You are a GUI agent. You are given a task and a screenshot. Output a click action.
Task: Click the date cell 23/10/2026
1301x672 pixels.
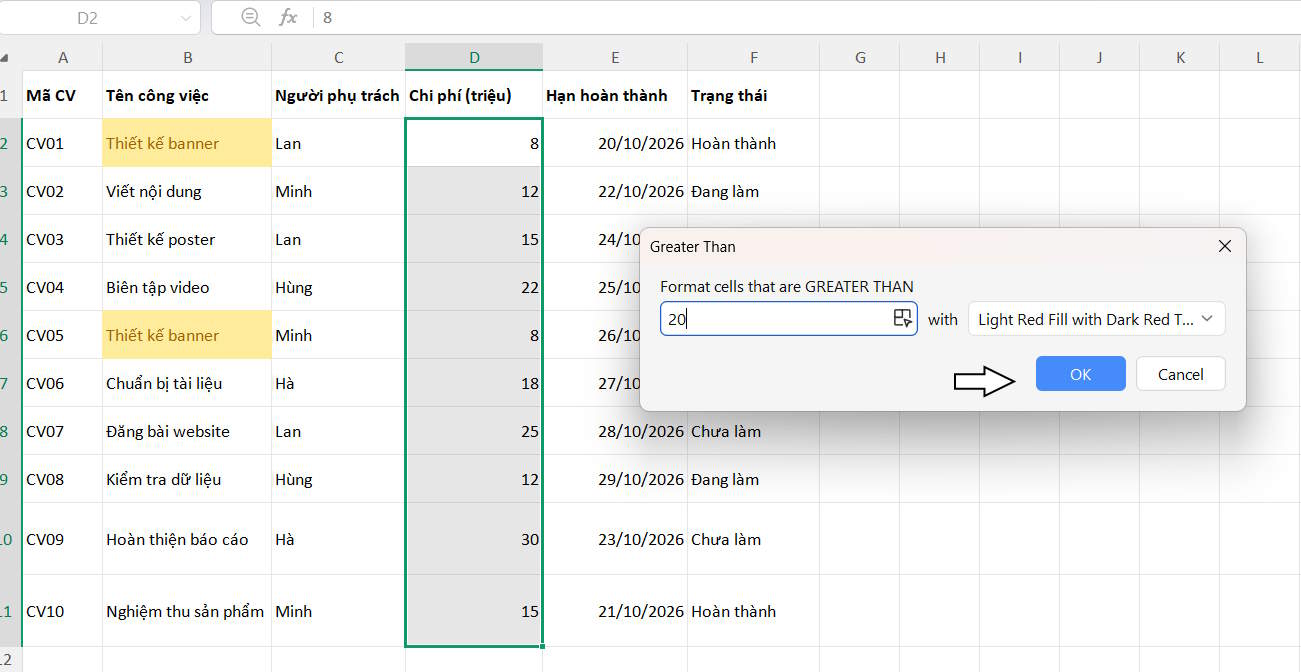point(615,539)
